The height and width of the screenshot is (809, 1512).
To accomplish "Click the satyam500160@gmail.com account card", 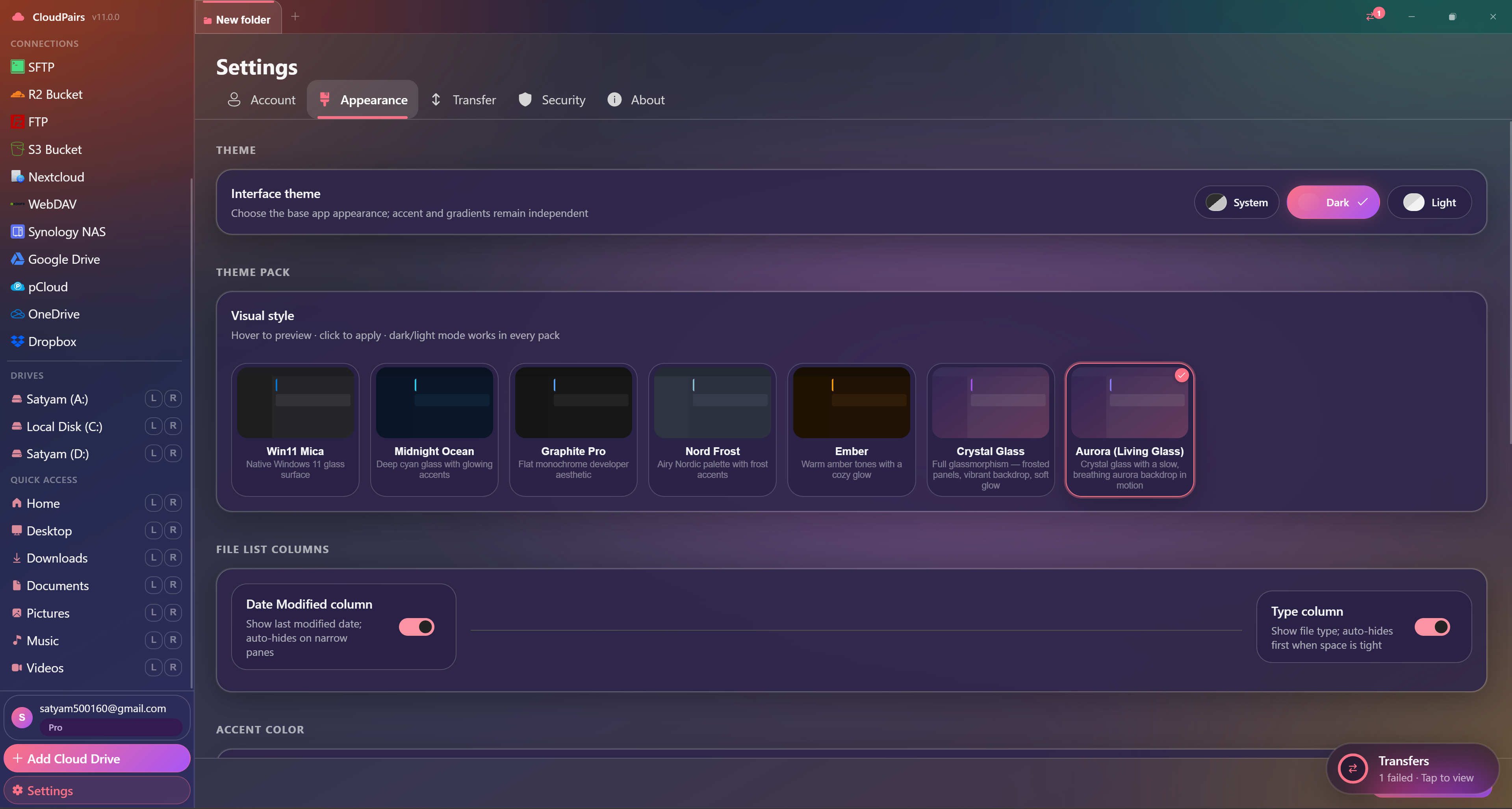I will click(97, 717).
